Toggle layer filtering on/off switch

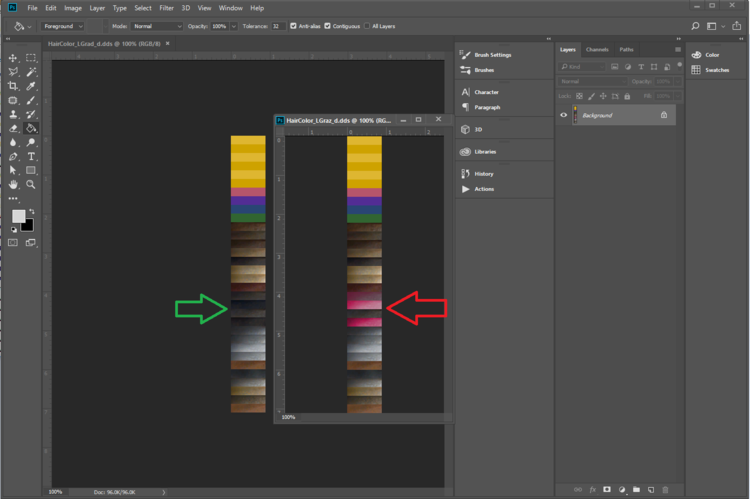point(679,66)
